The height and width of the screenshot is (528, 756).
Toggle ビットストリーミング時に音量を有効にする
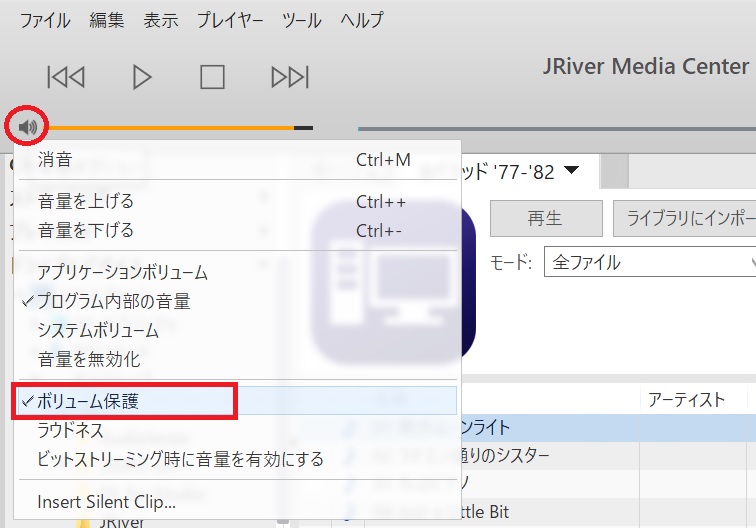pyautogui.click(x=237, y=459)
